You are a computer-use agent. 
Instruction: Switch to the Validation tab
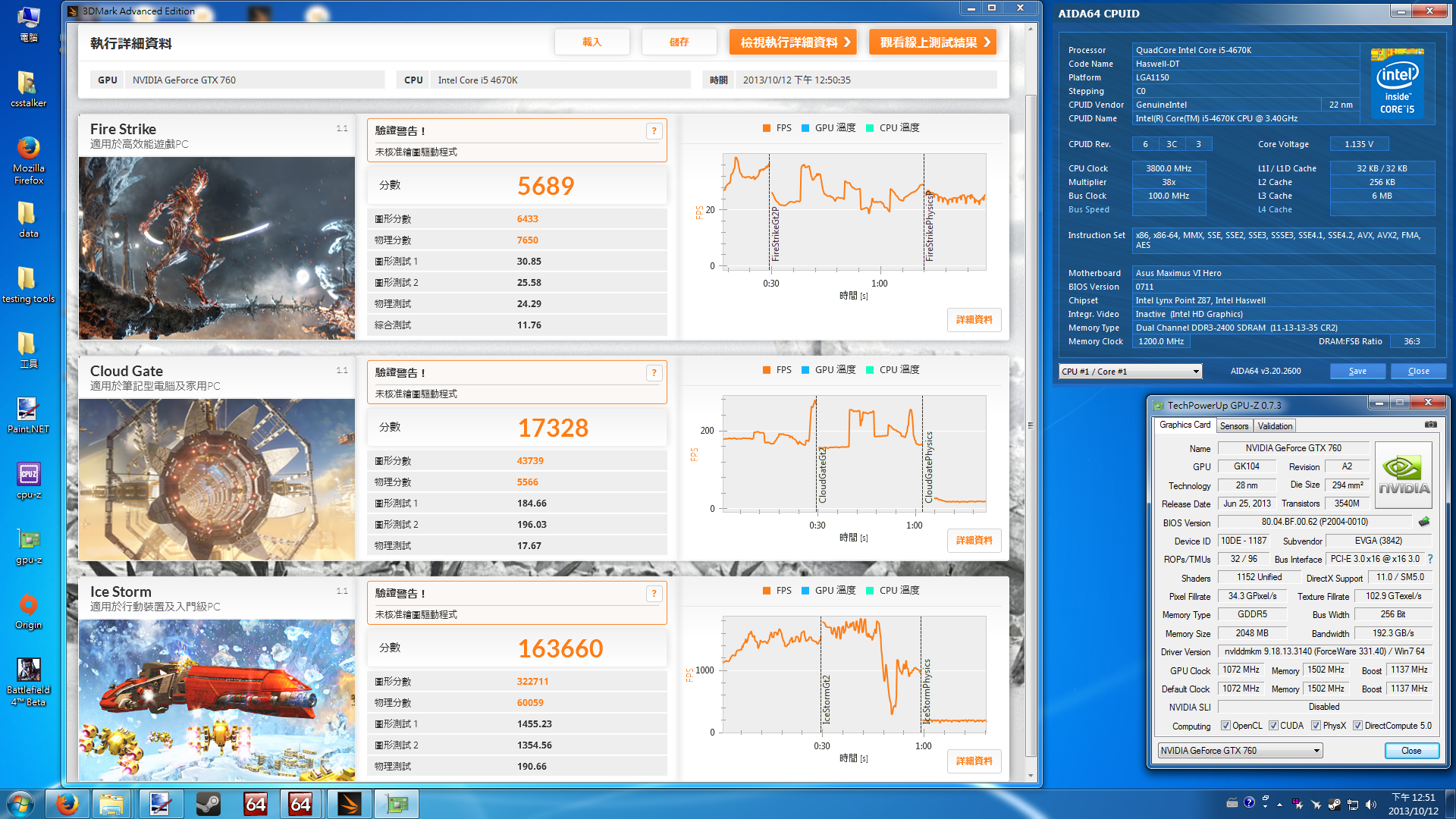tap(1275, 426)
